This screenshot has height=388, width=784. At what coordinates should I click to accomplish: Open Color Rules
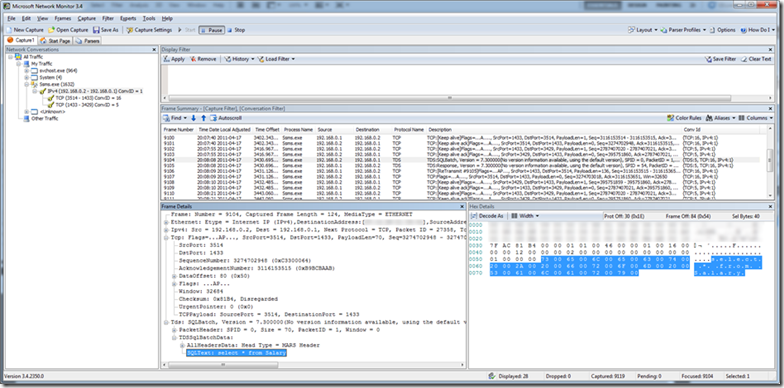coord(684,118)
